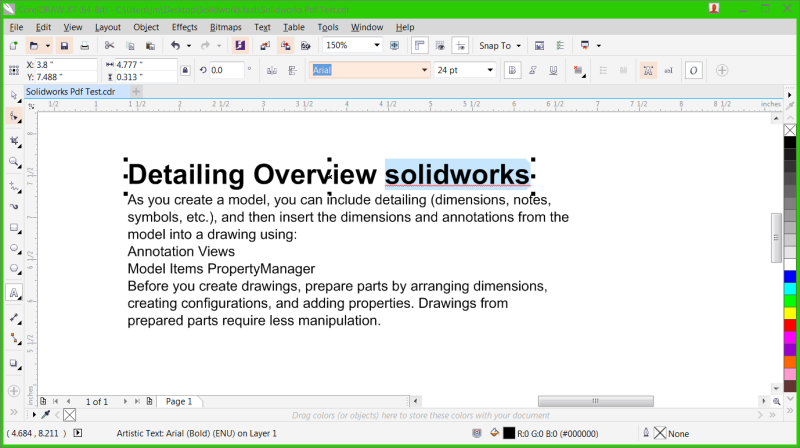
Task: Click the red swatch in the color palette
Action: point(790,325)
